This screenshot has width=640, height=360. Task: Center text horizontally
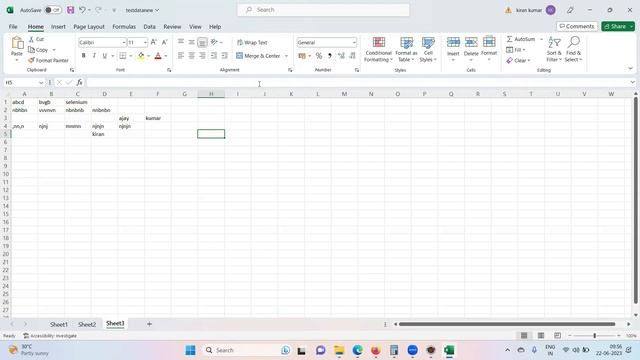click(x=191, y=56)
